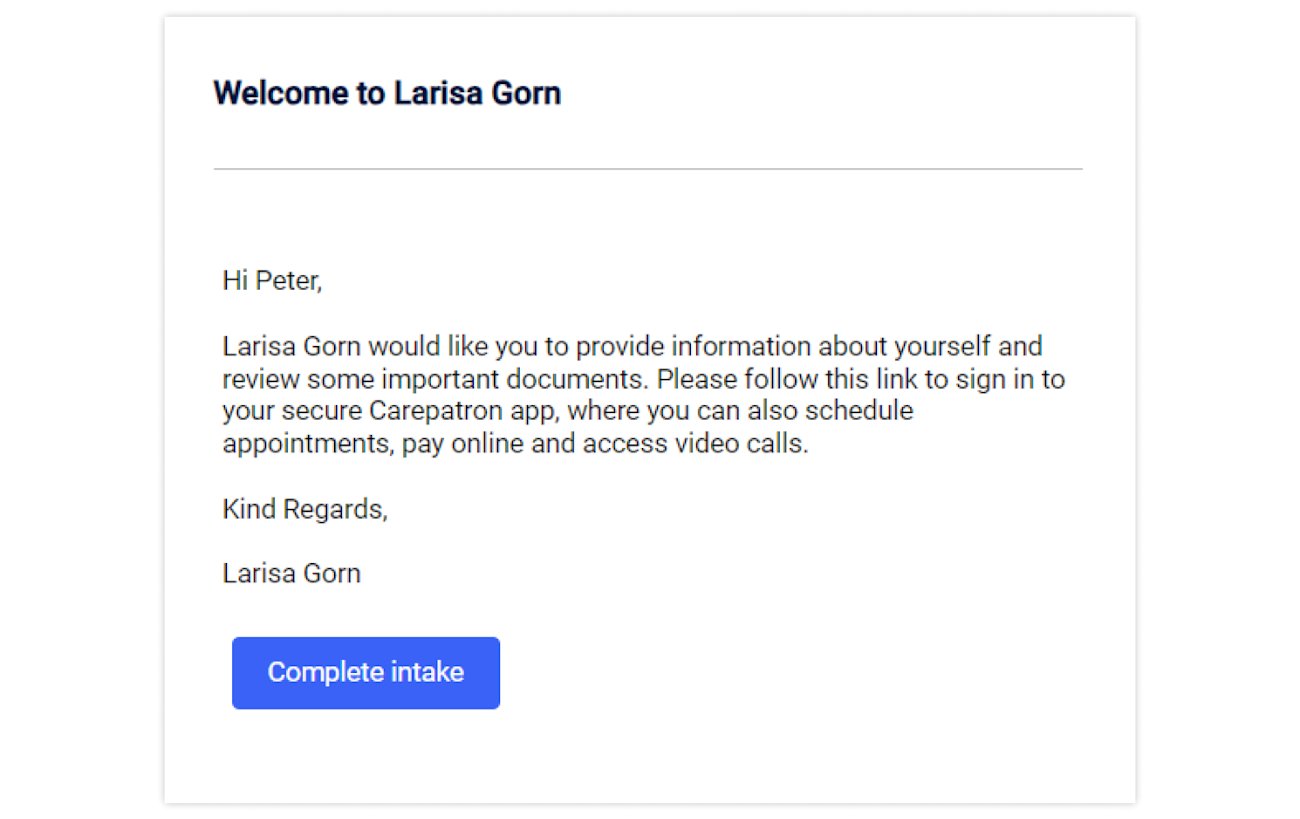
Task: Click the "Welcome to Larisa Gorn" heading
Action: 387,93
